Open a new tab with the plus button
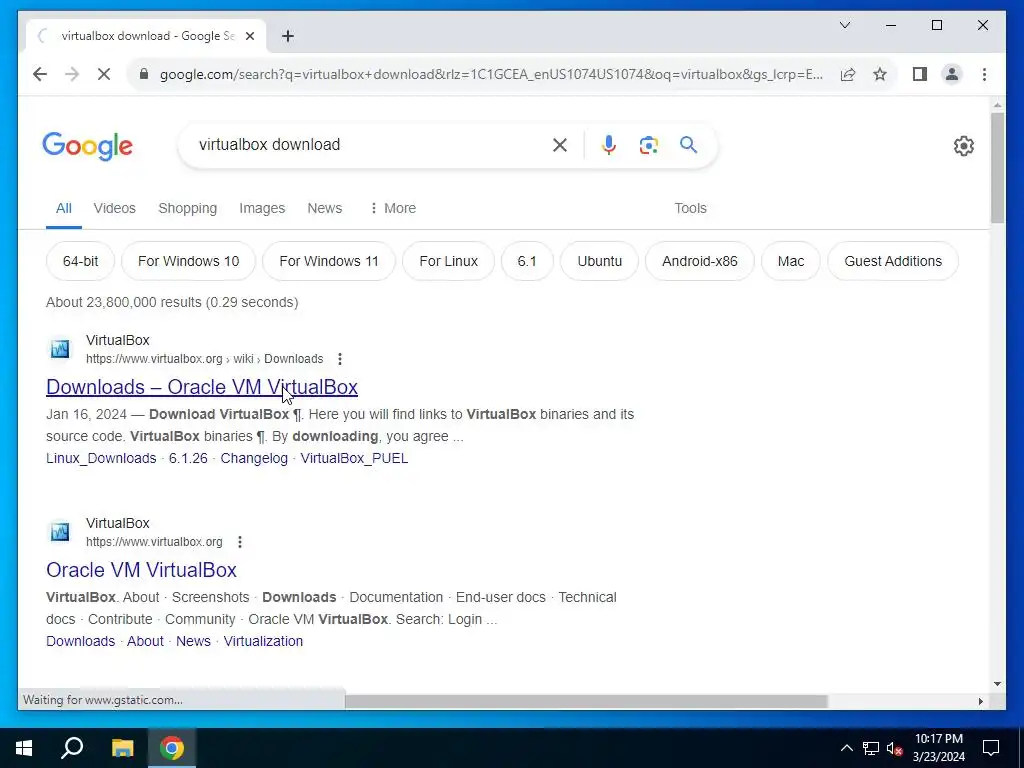 (x=288, y=36)
